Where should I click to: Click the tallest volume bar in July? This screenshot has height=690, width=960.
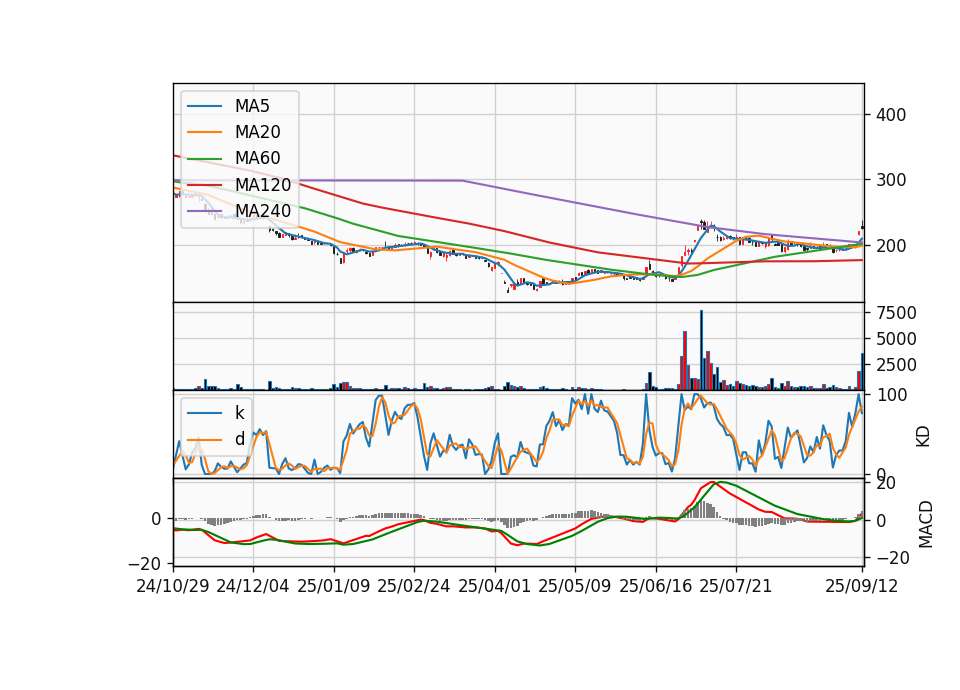click(702, 350)
